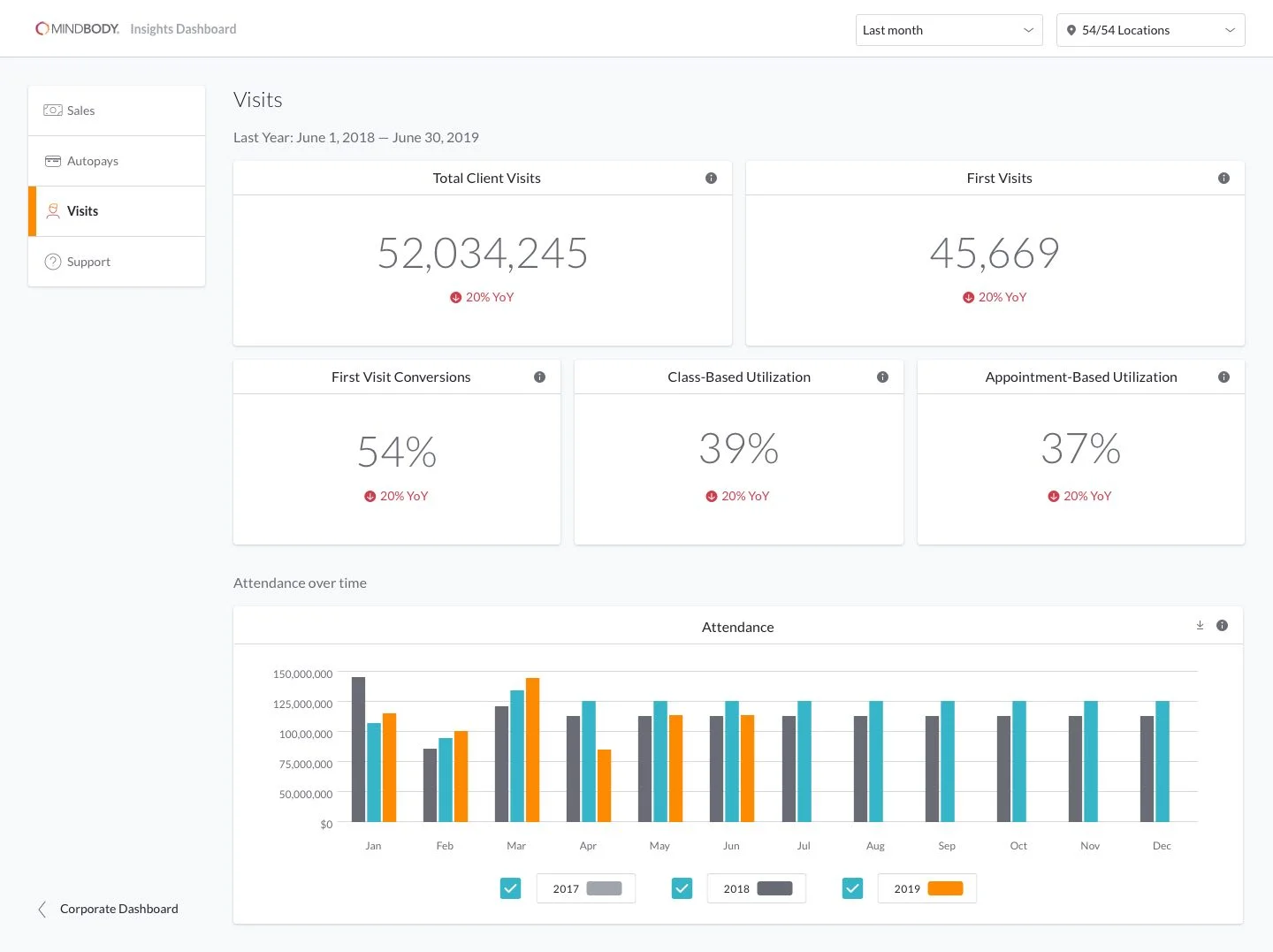Click the April 2019 orange bar
The image size is (1273, 952).
tap(605, 786)
